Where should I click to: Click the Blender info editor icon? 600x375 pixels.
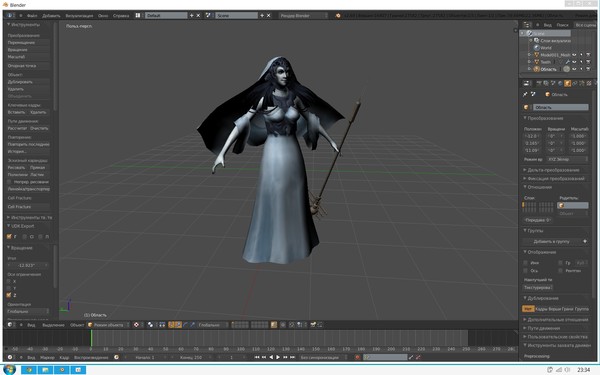(x=10, y=16)
